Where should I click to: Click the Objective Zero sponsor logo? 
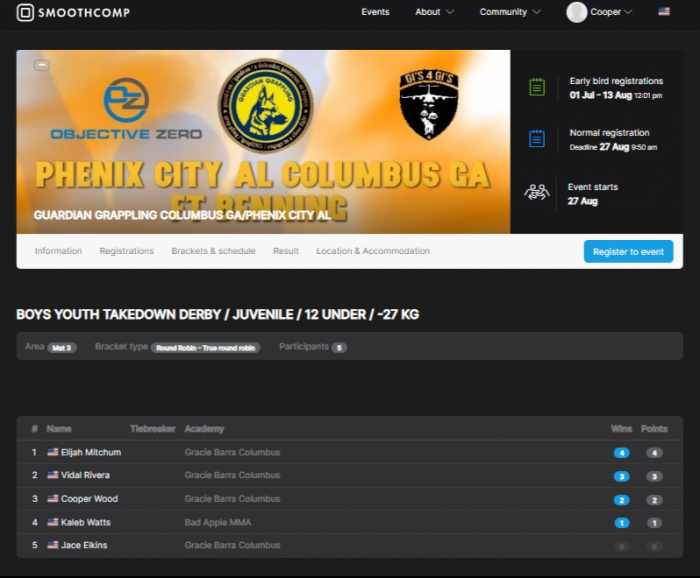126,110
